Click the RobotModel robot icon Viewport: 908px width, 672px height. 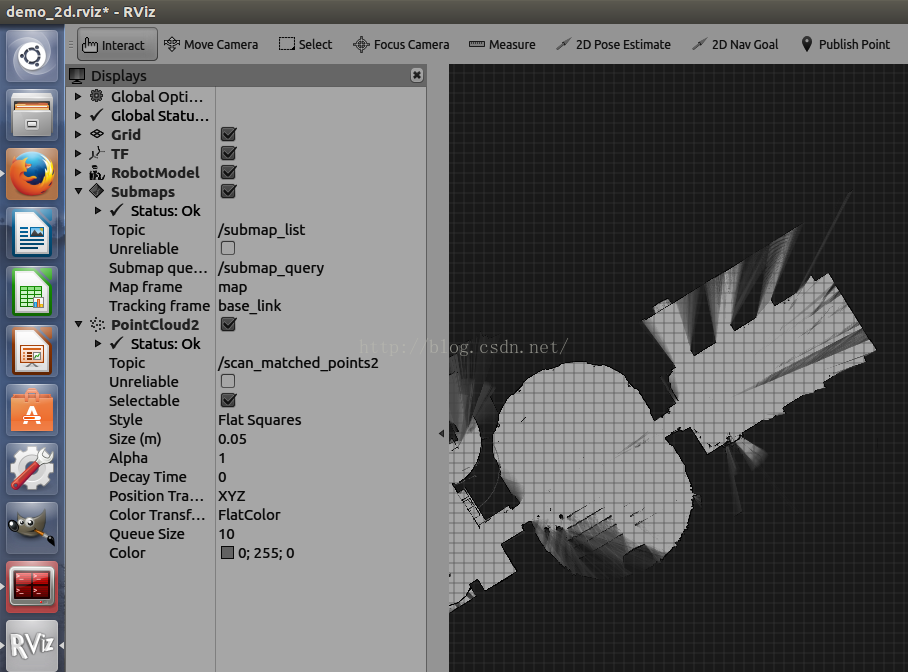97,173
